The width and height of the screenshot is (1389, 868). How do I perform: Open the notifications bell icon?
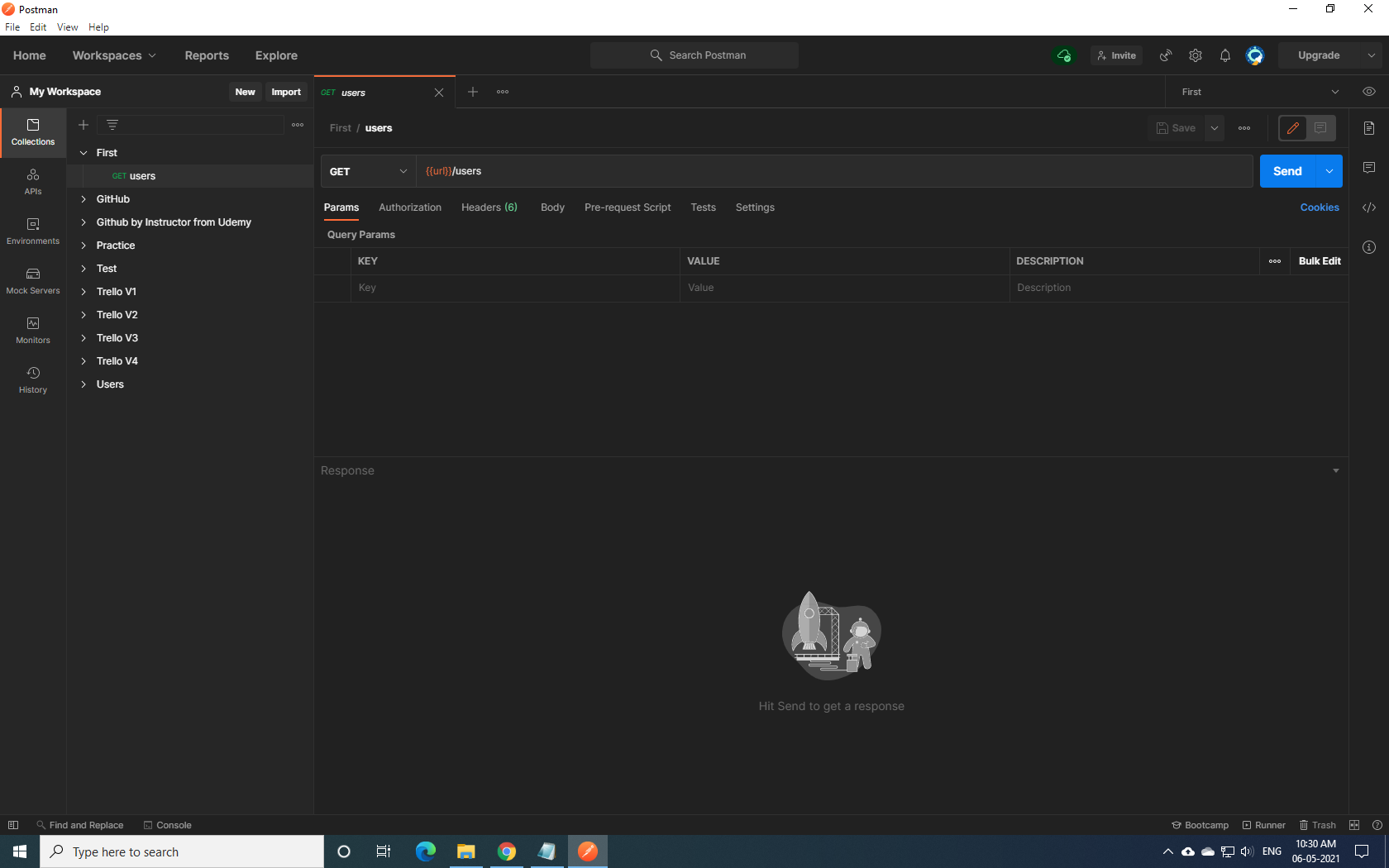click(1225, 55)
